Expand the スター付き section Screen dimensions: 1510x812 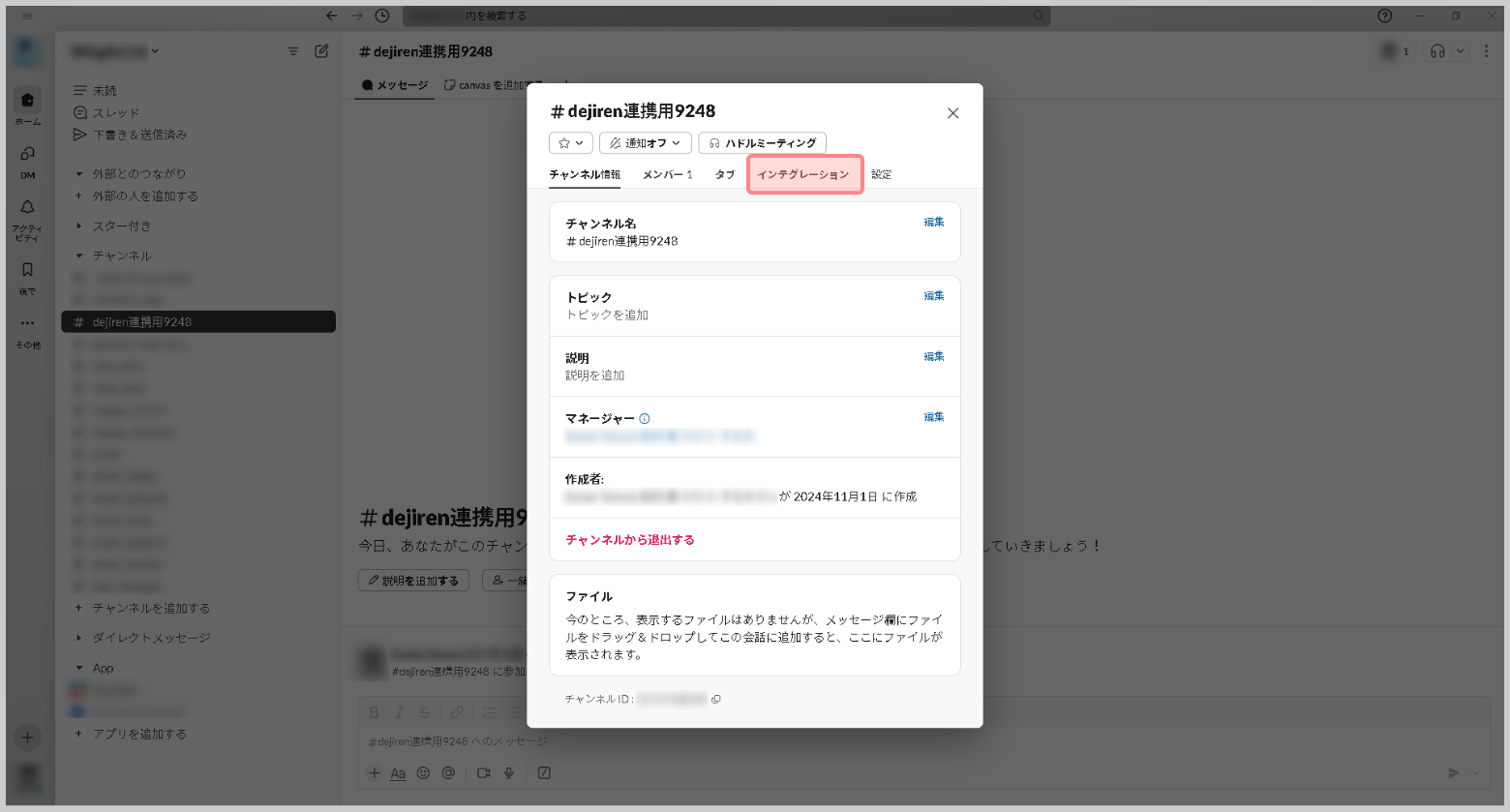[x=78, y=226]
